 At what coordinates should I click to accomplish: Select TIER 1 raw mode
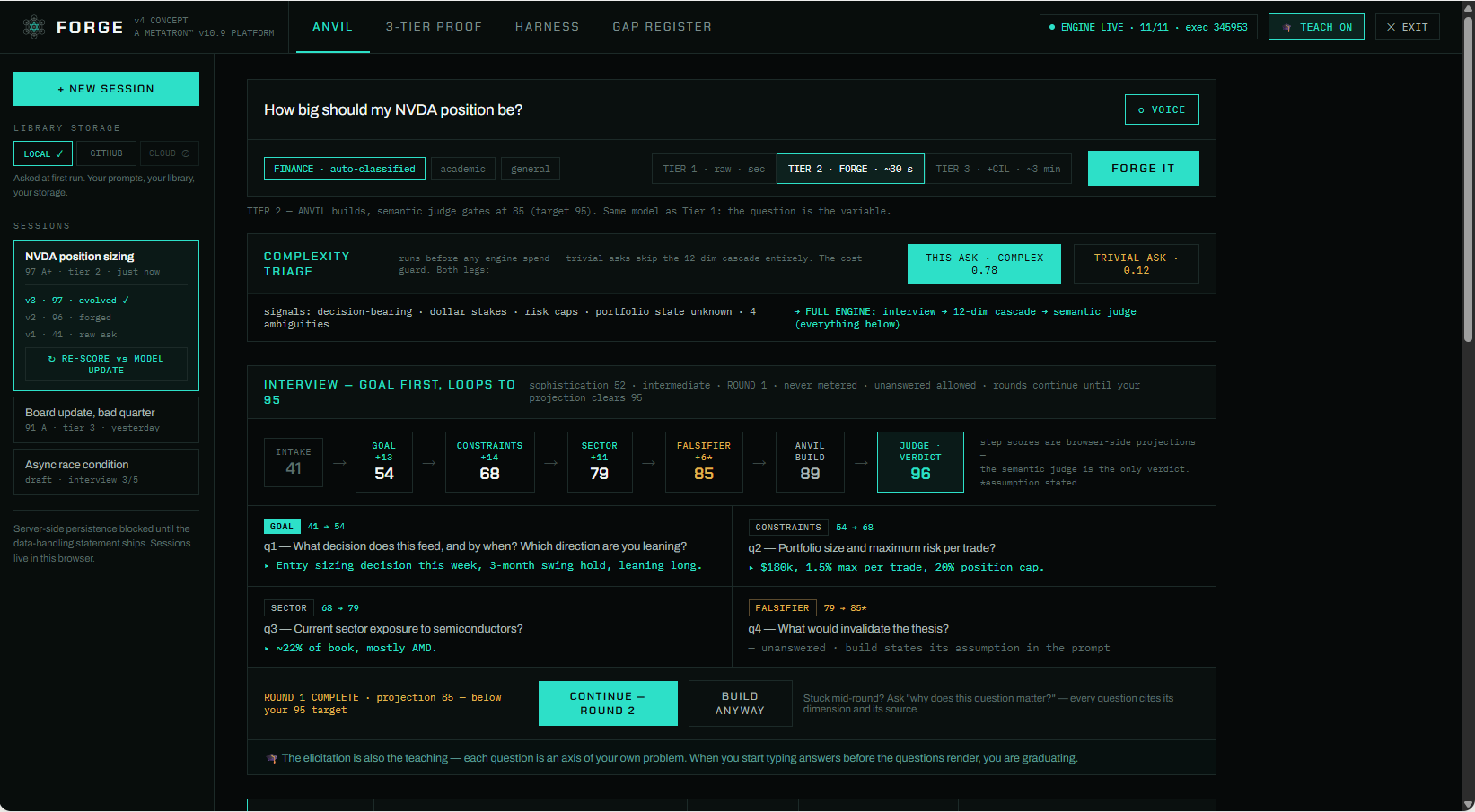714,169
